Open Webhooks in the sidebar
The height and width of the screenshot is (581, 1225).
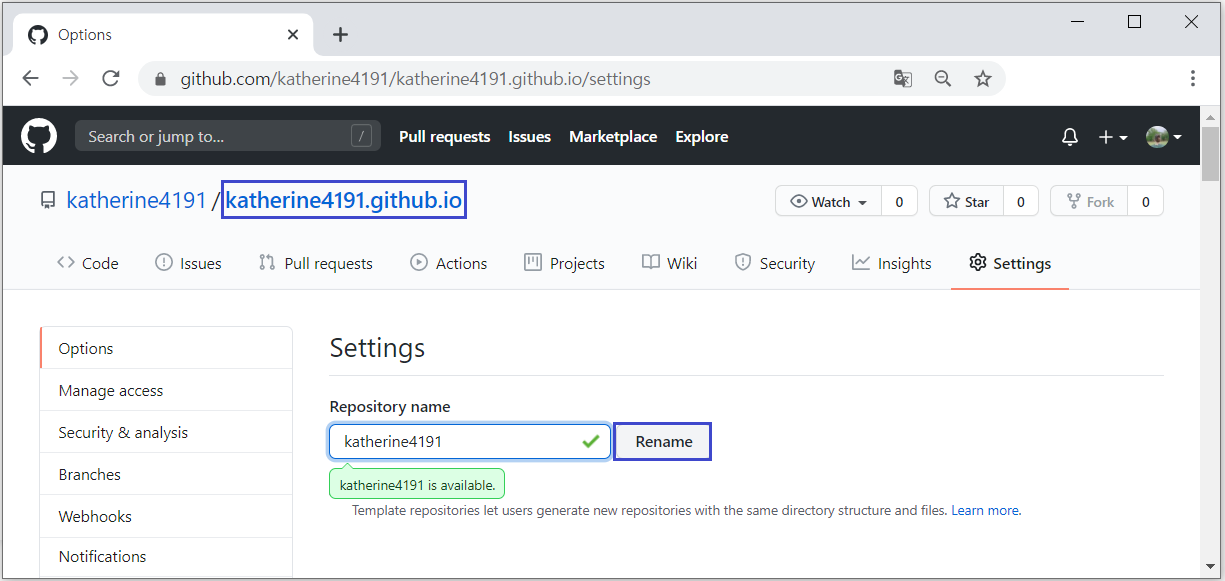point(166,516)
